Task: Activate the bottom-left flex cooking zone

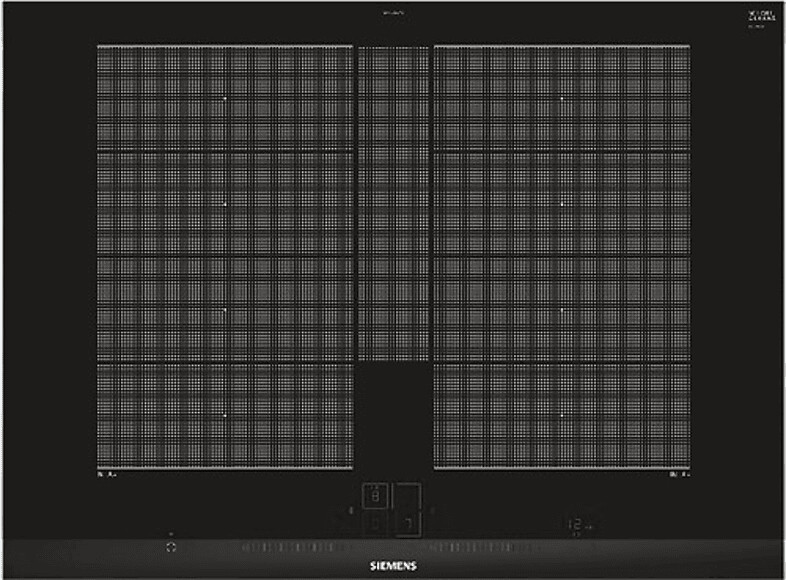Action: coord(225,414)
